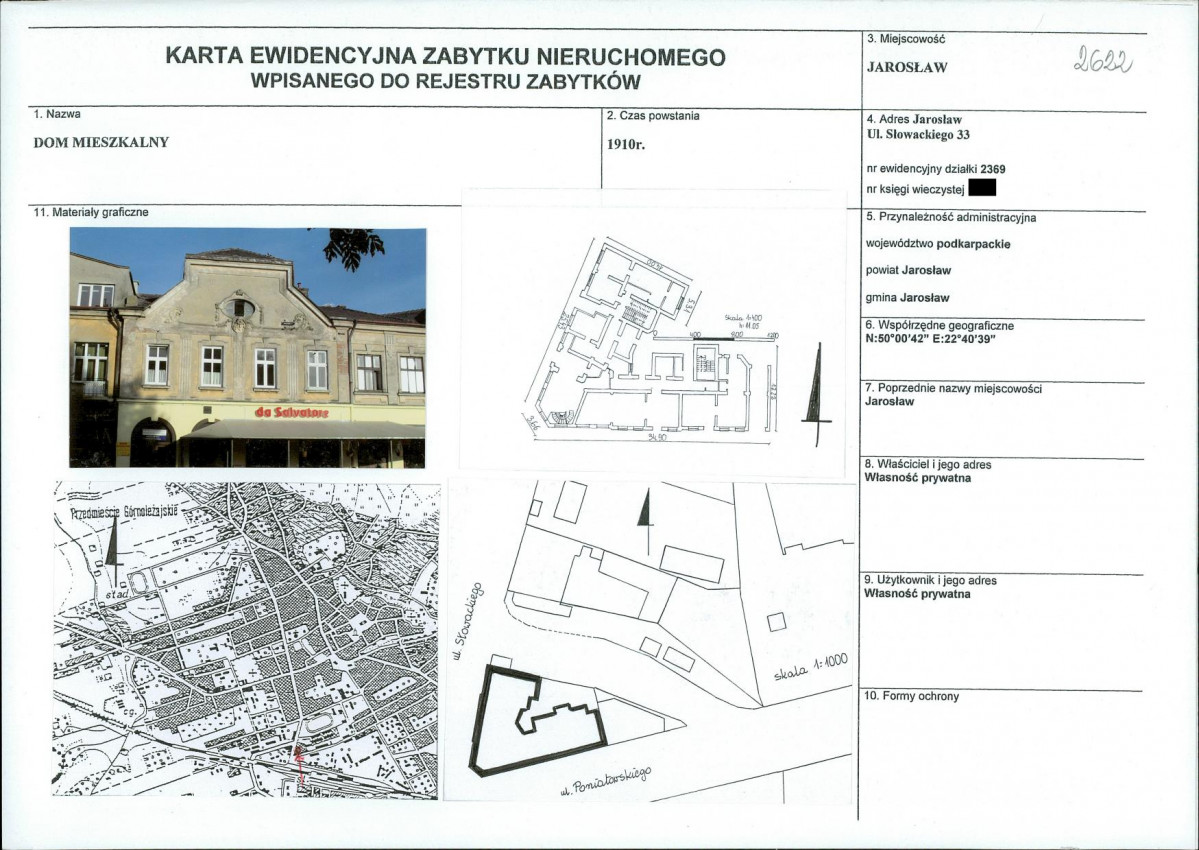Click the town map of Jarosław

246,640
